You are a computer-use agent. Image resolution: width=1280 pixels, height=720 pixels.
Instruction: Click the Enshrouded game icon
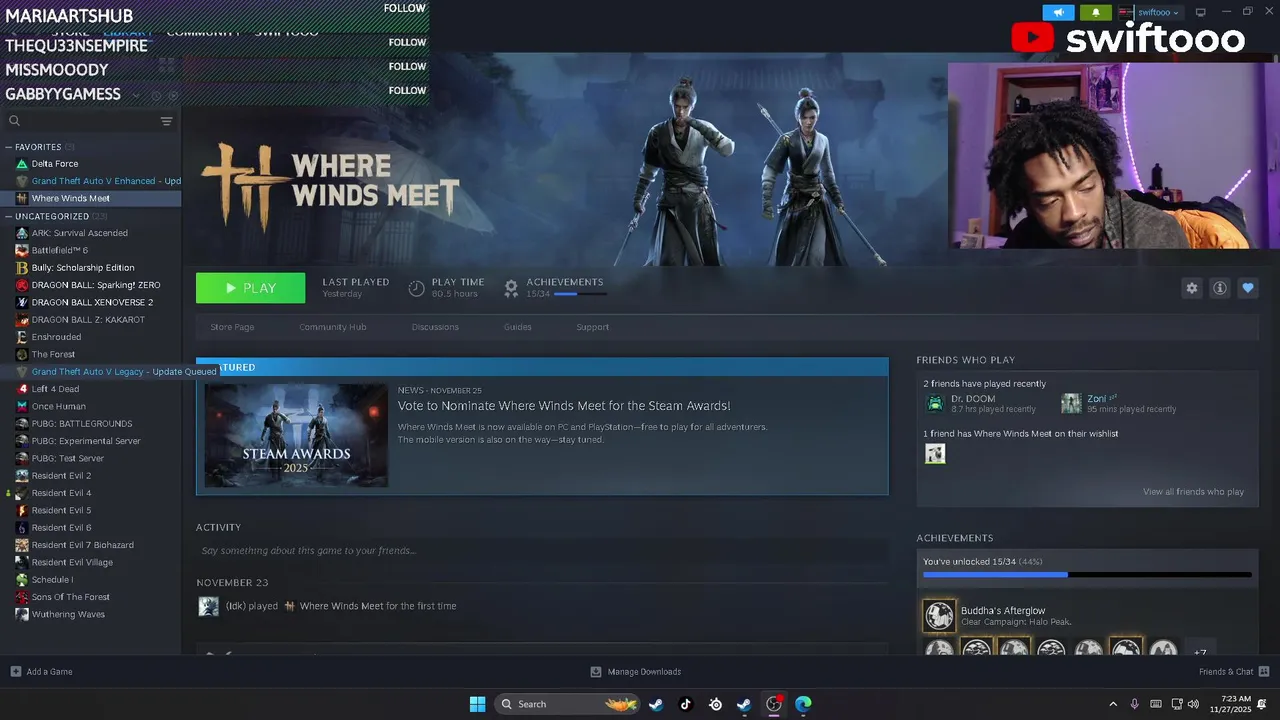click(x=22, y=337)
